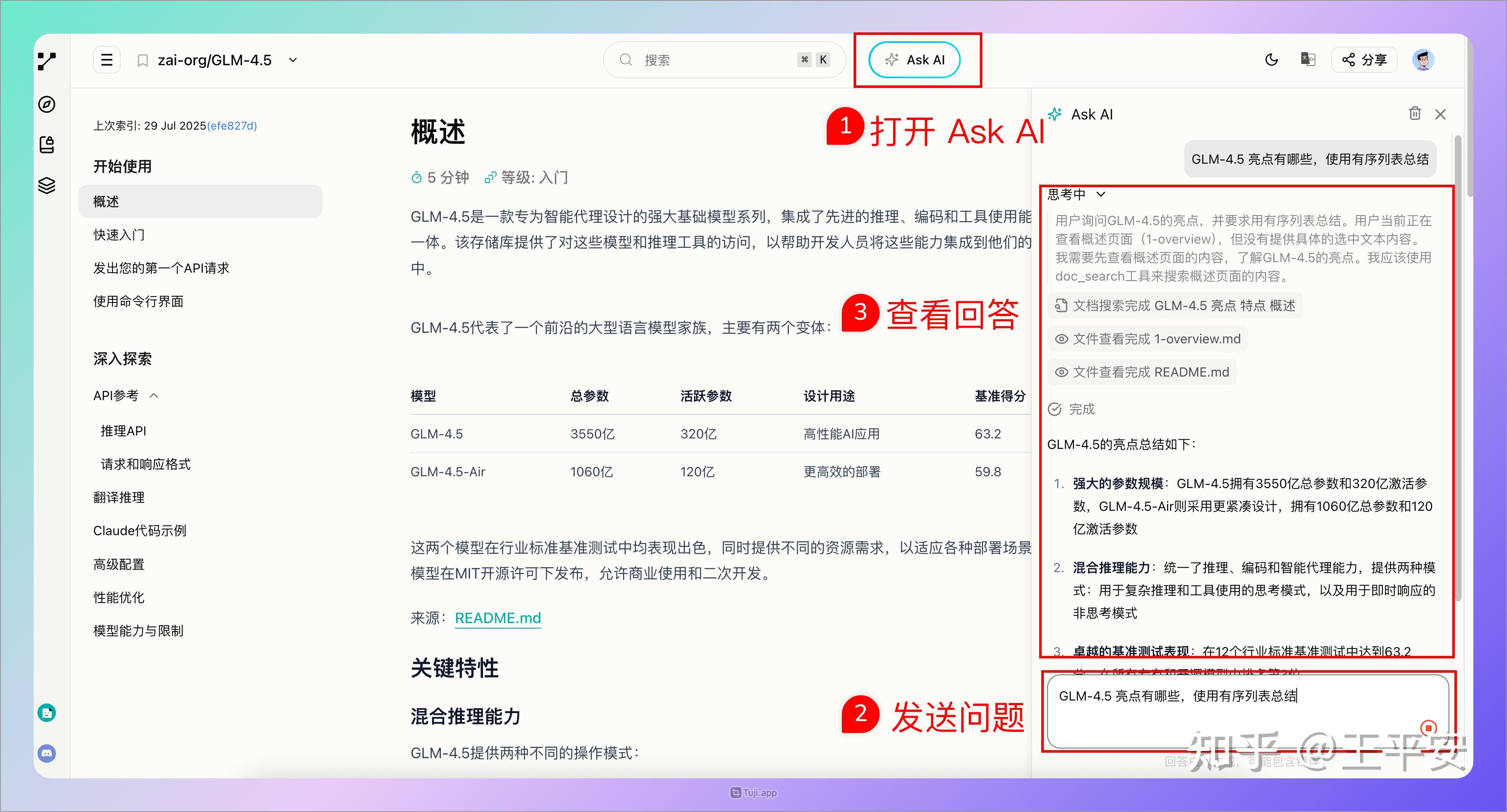Toggle dark mode with the moon icon

click(1271, 59)
